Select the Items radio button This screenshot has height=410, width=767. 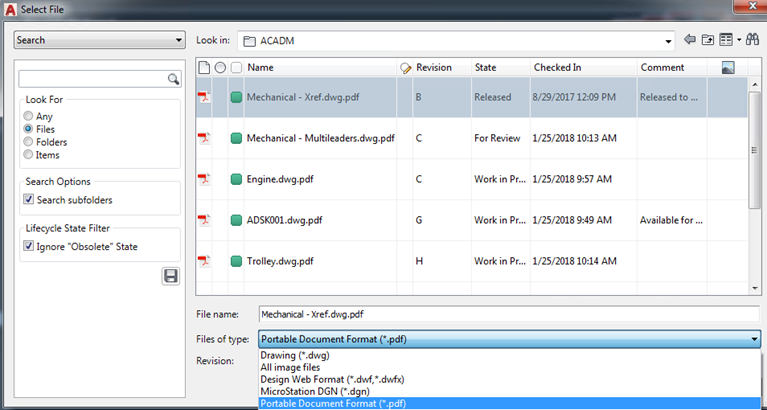[28, 154]
